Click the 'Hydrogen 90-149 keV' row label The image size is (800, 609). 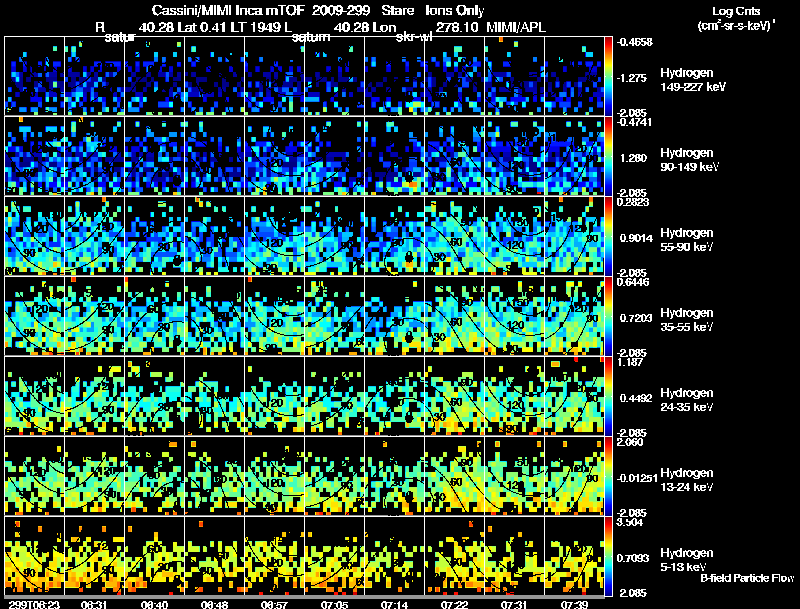(x=689, y=160)
